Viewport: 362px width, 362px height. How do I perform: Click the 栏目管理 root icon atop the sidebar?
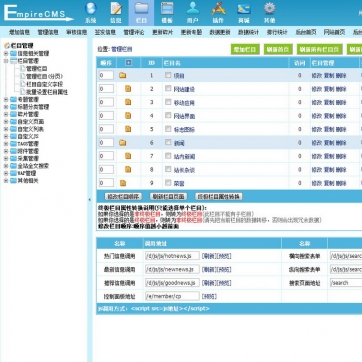tap(7, 46)
